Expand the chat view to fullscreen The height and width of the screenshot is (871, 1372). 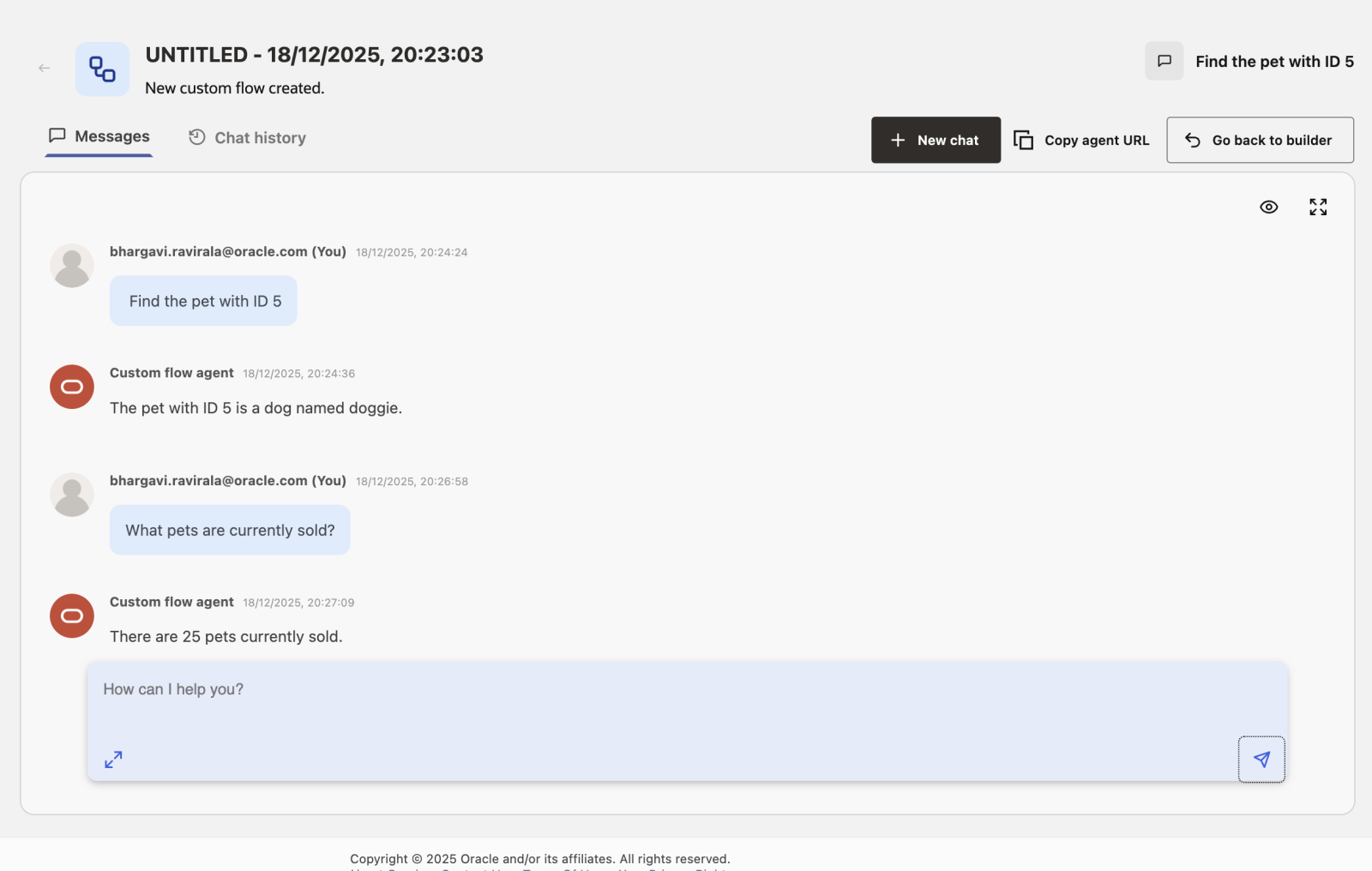pyautogui.click(x=1318, y=207)
